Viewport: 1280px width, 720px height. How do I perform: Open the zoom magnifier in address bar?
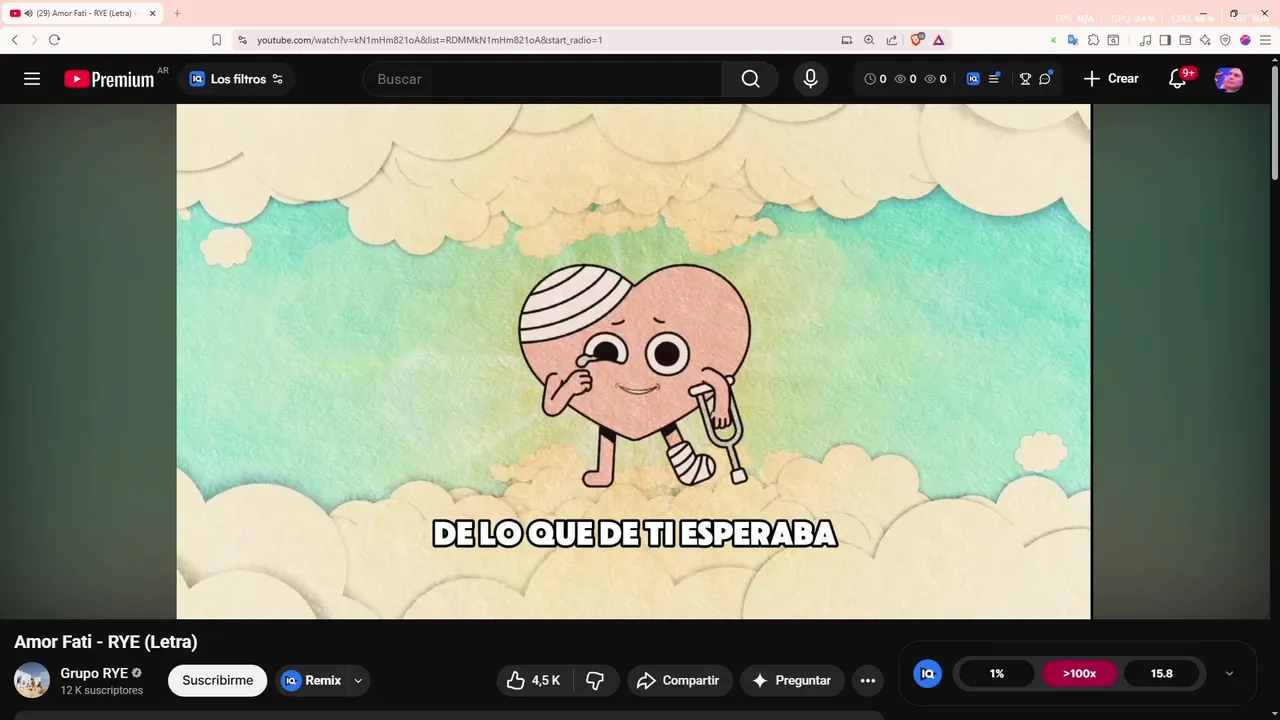point(869,40)
